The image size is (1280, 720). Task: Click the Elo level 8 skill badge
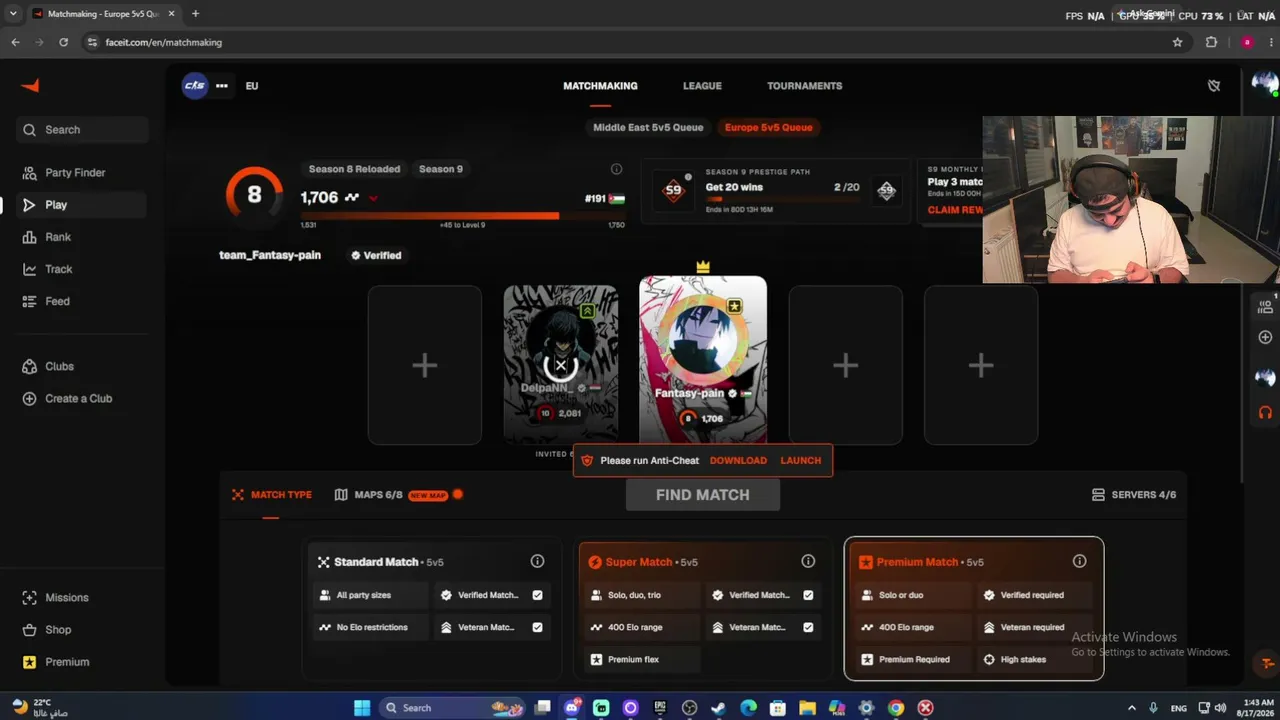click(x=254, y=195)
